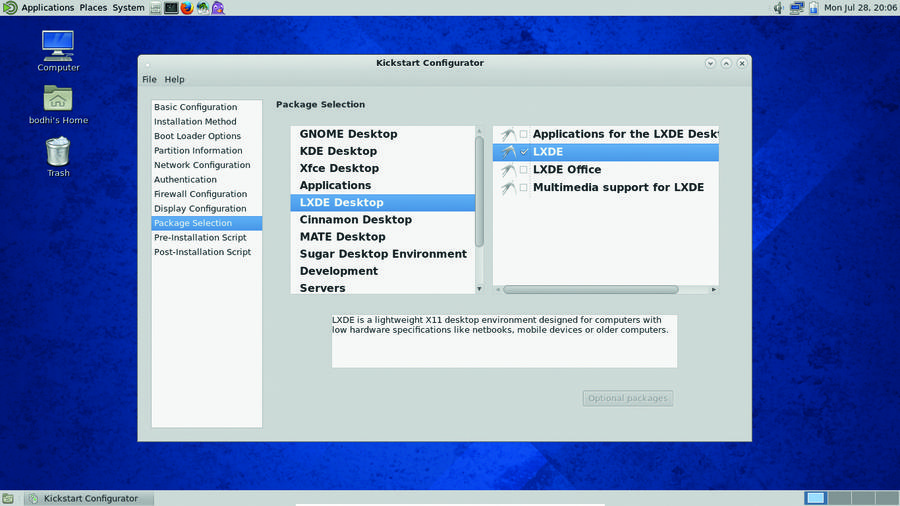Select KDE Desktop category
The image size is (900, 506).
383,151
